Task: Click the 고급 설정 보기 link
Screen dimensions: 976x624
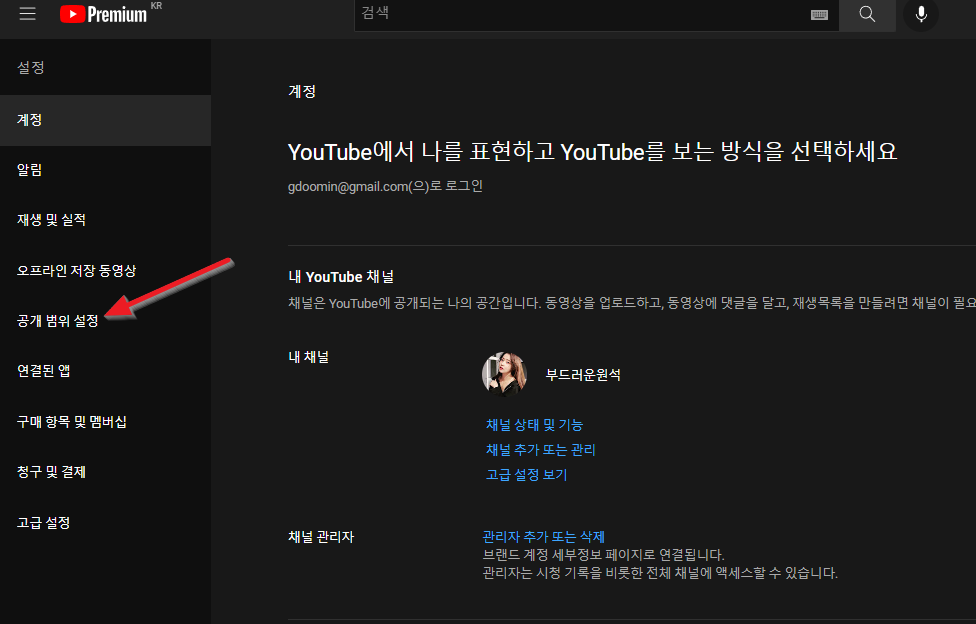Action: pos(527,475)
